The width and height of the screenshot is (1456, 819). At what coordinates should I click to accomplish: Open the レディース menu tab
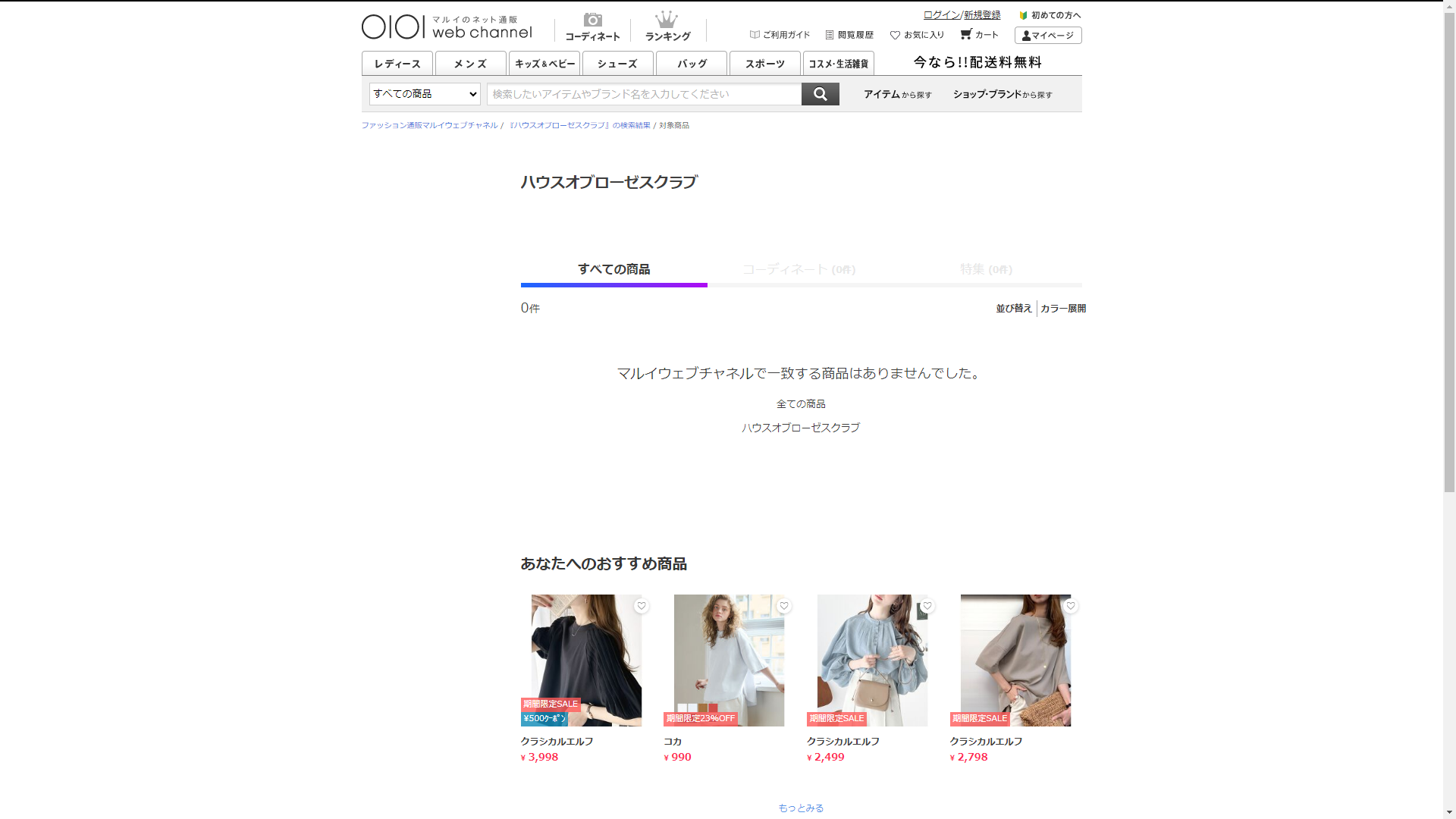click(397, 64)
